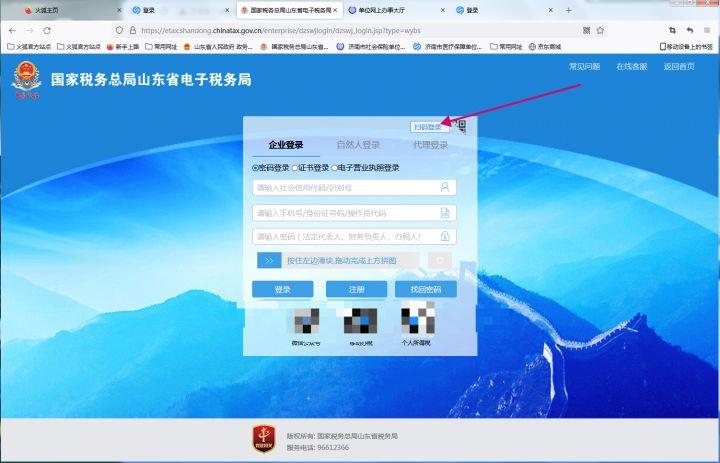Switch to the 自然人登录 tab
This screenshot has width=720, height=463.
coord(358,145)
